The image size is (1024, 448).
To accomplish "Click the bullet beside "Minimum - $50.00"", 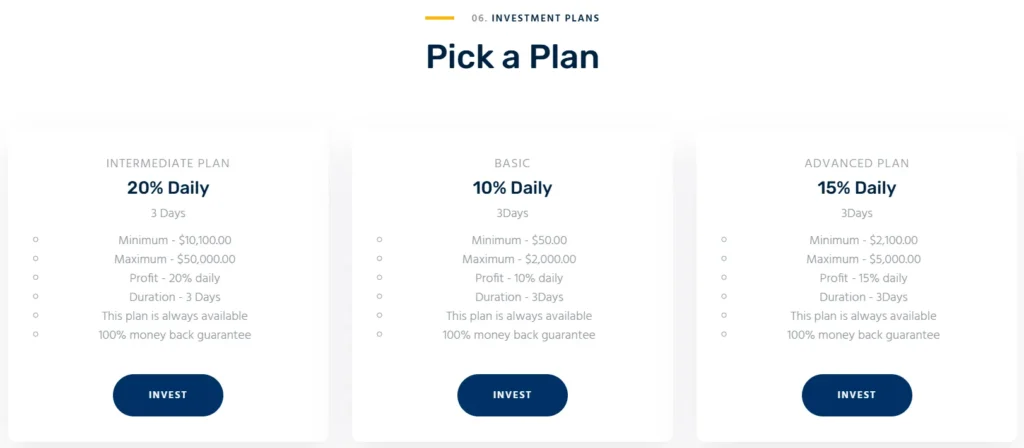I will coord(380,240).
